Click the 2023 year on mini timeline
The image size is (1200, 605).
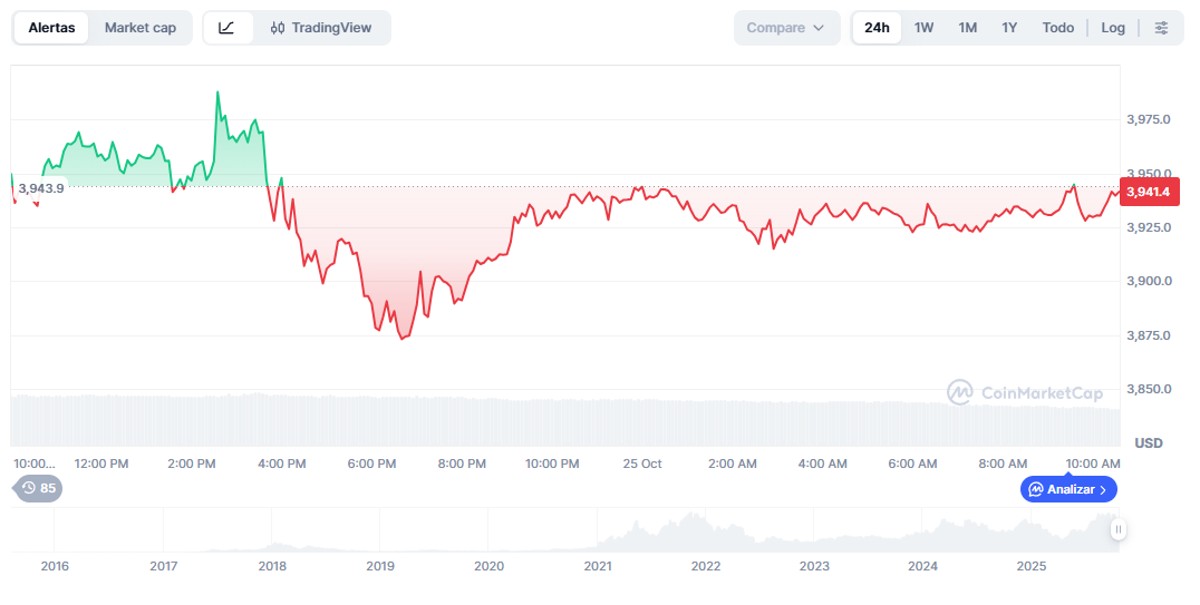pos(814,566)
